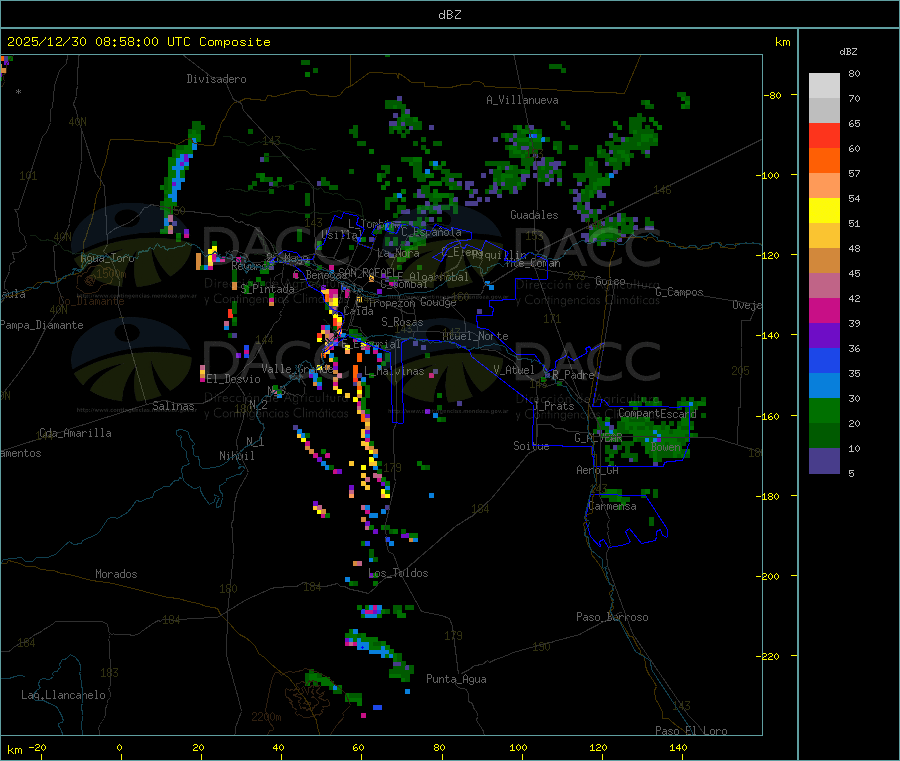Click the Soitue map label
The image size is (900, 761).
(531, 446)
